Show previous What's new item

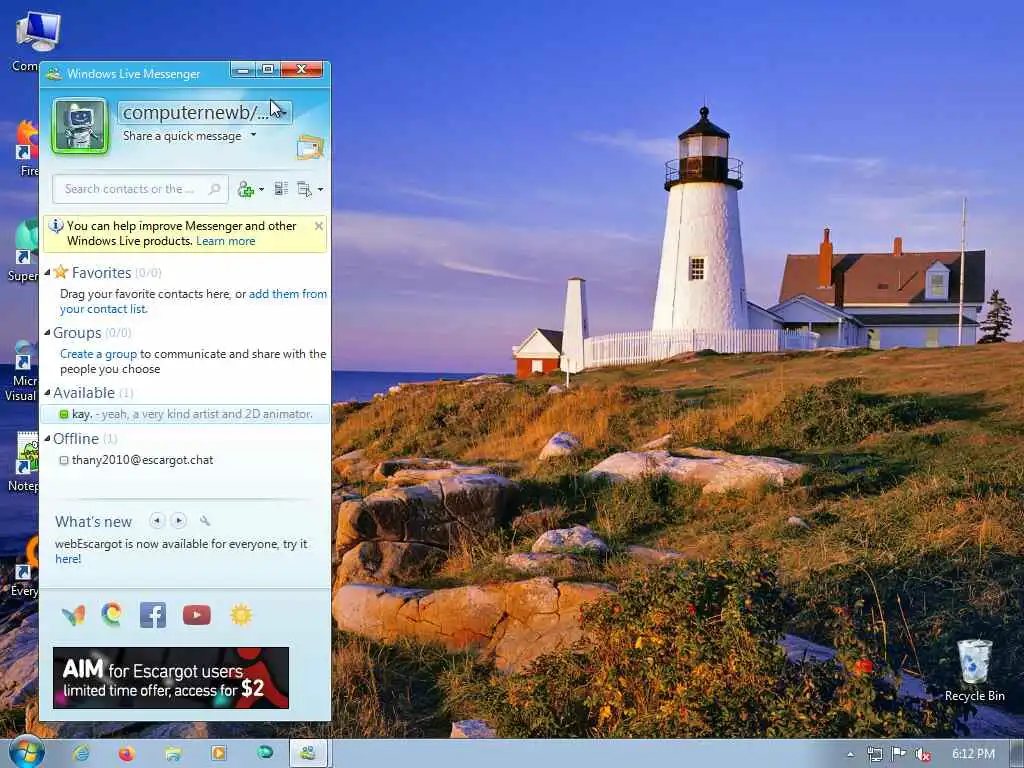[157, 520]
